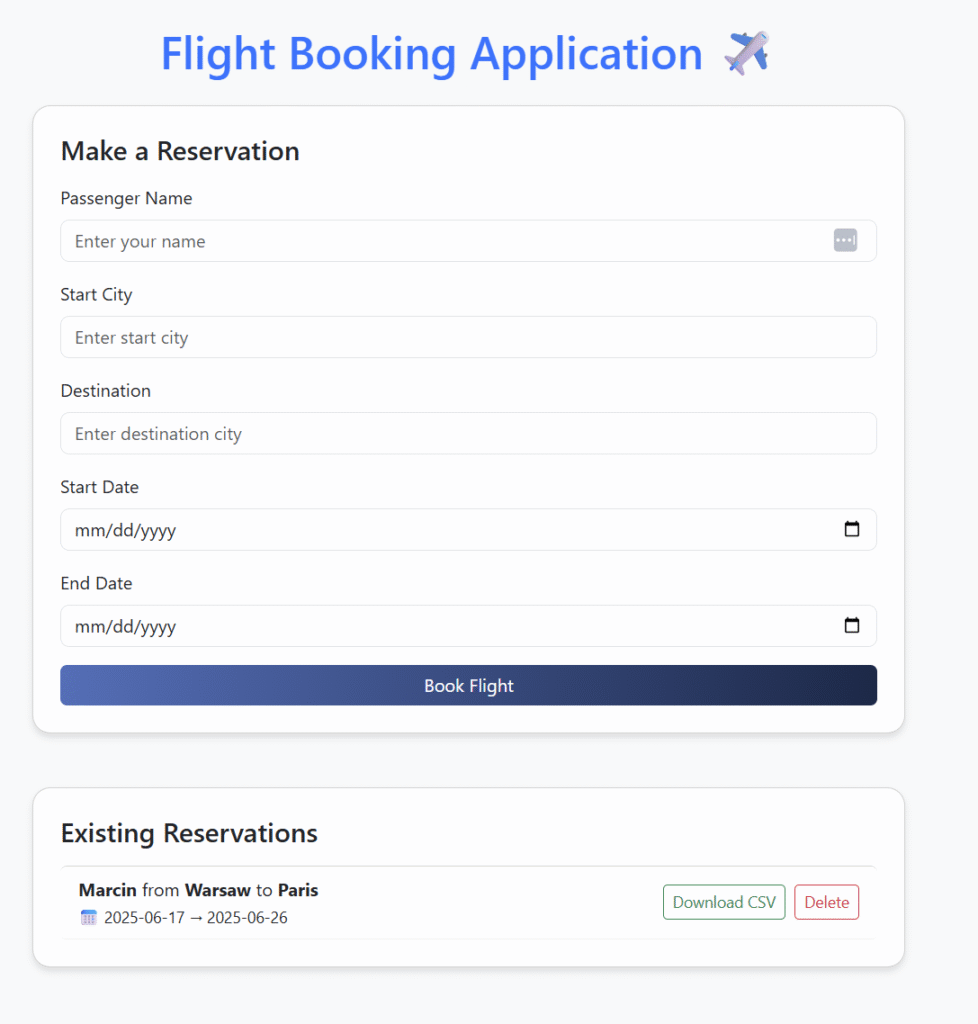Click into the "Enter start city" field
The width and height of the screenshot is (978, 1024).
[x=468, y=338]
